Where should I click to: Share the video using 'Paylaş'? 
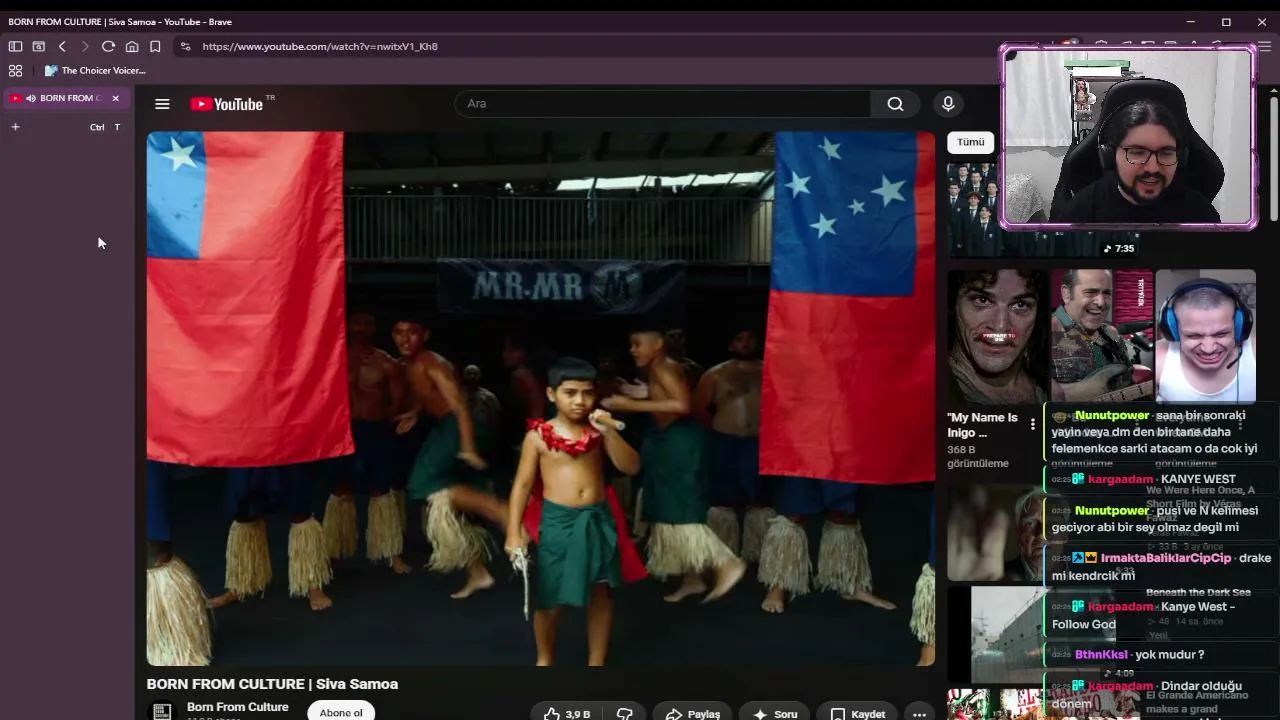pos(693,713)
